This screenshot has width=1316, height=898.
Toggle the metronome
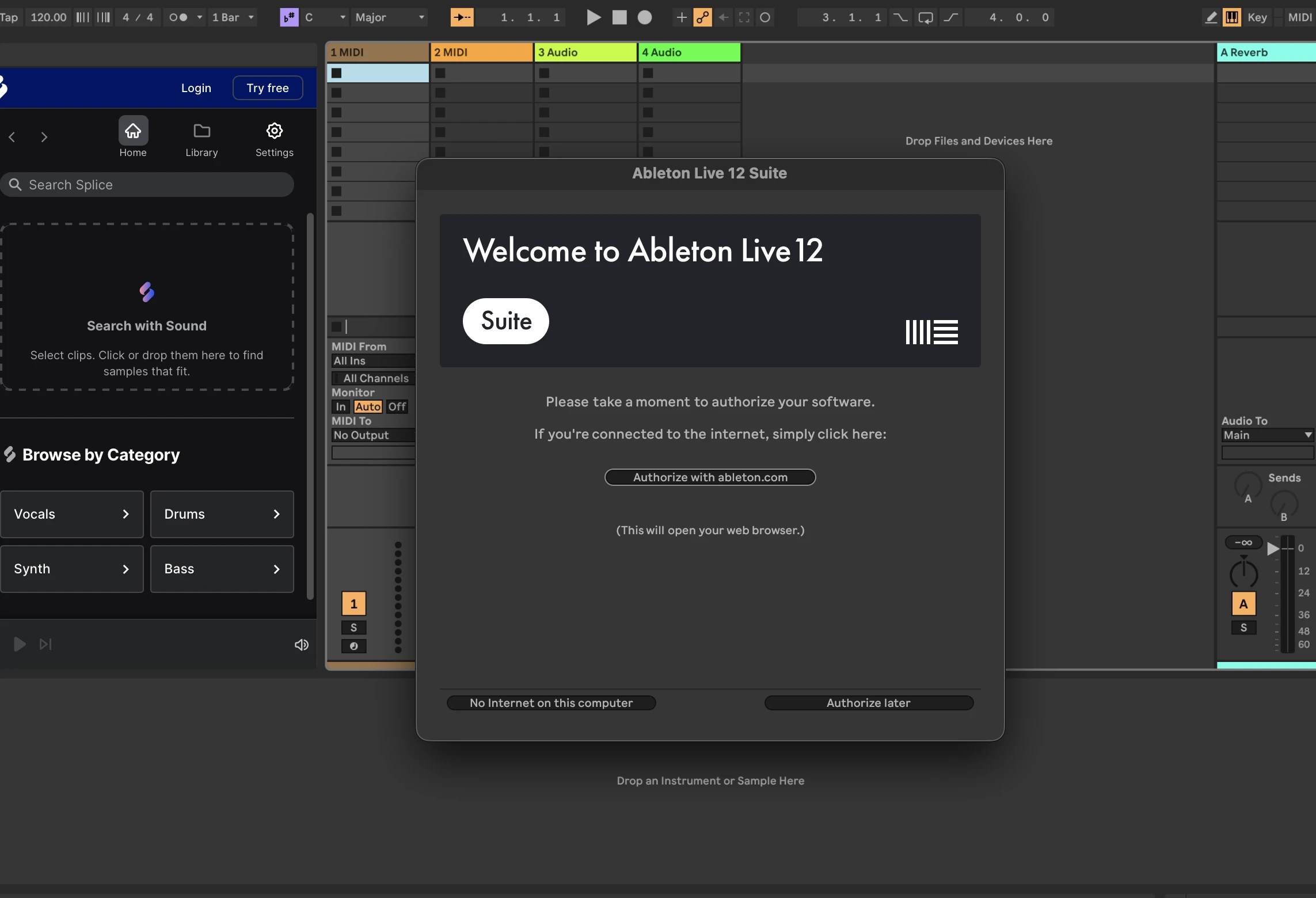pos(178,17)
